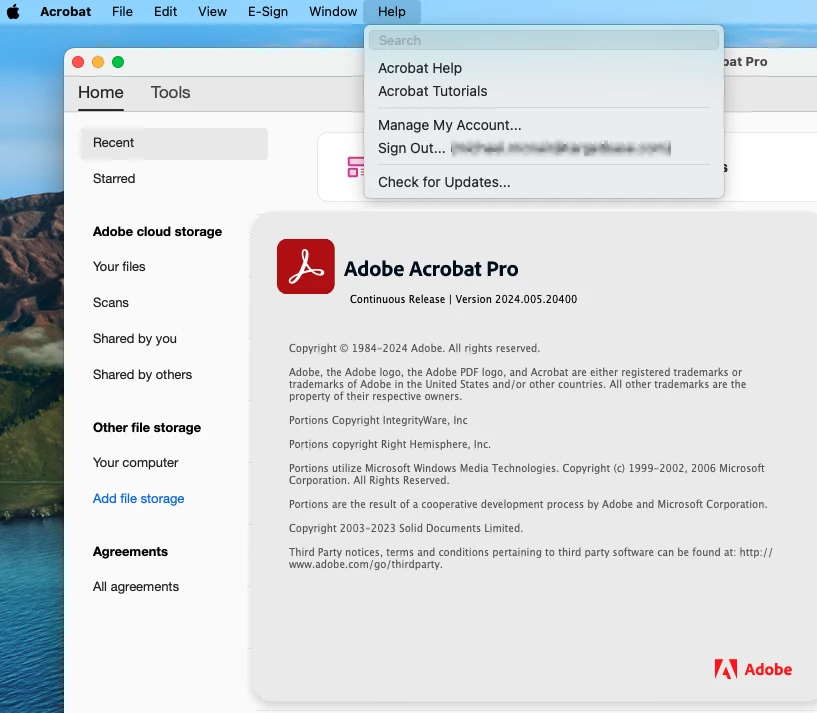Open the Window menu
The image size is (817, 713).
pos(333,11)
